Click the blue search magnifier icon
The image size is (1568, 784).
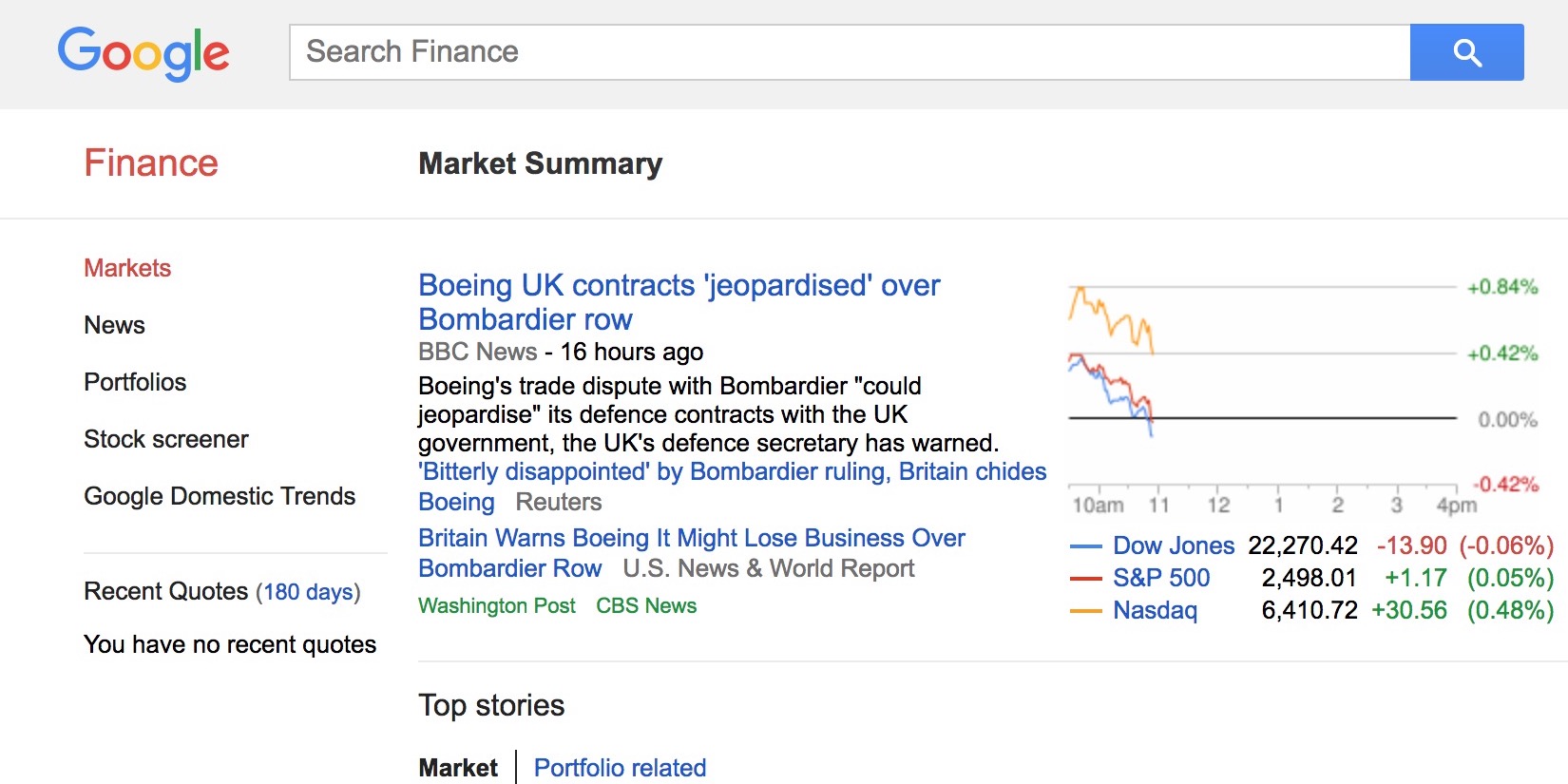tap(1466, 52)
